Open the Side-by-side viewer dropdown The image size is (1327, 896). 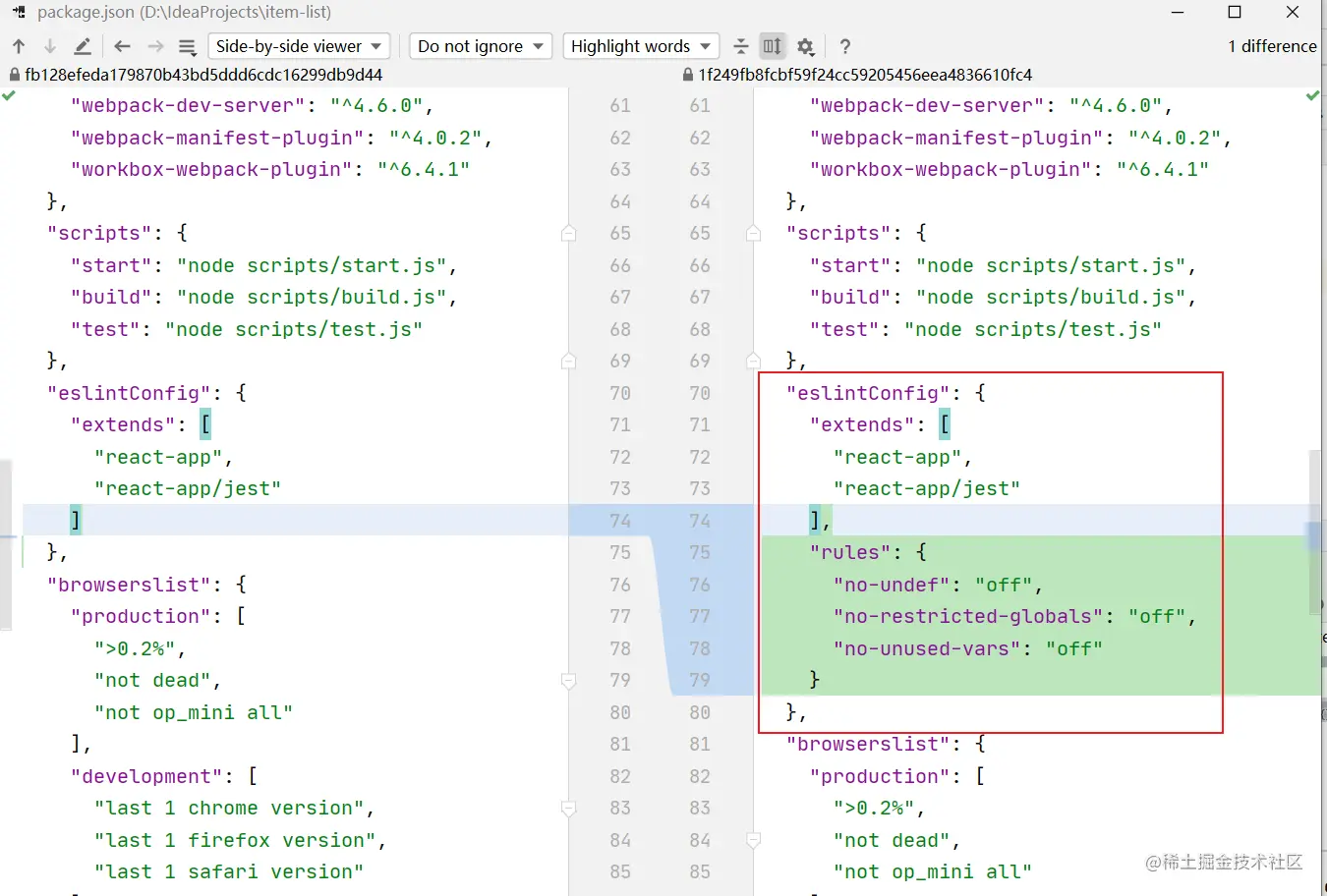[299, 46]
